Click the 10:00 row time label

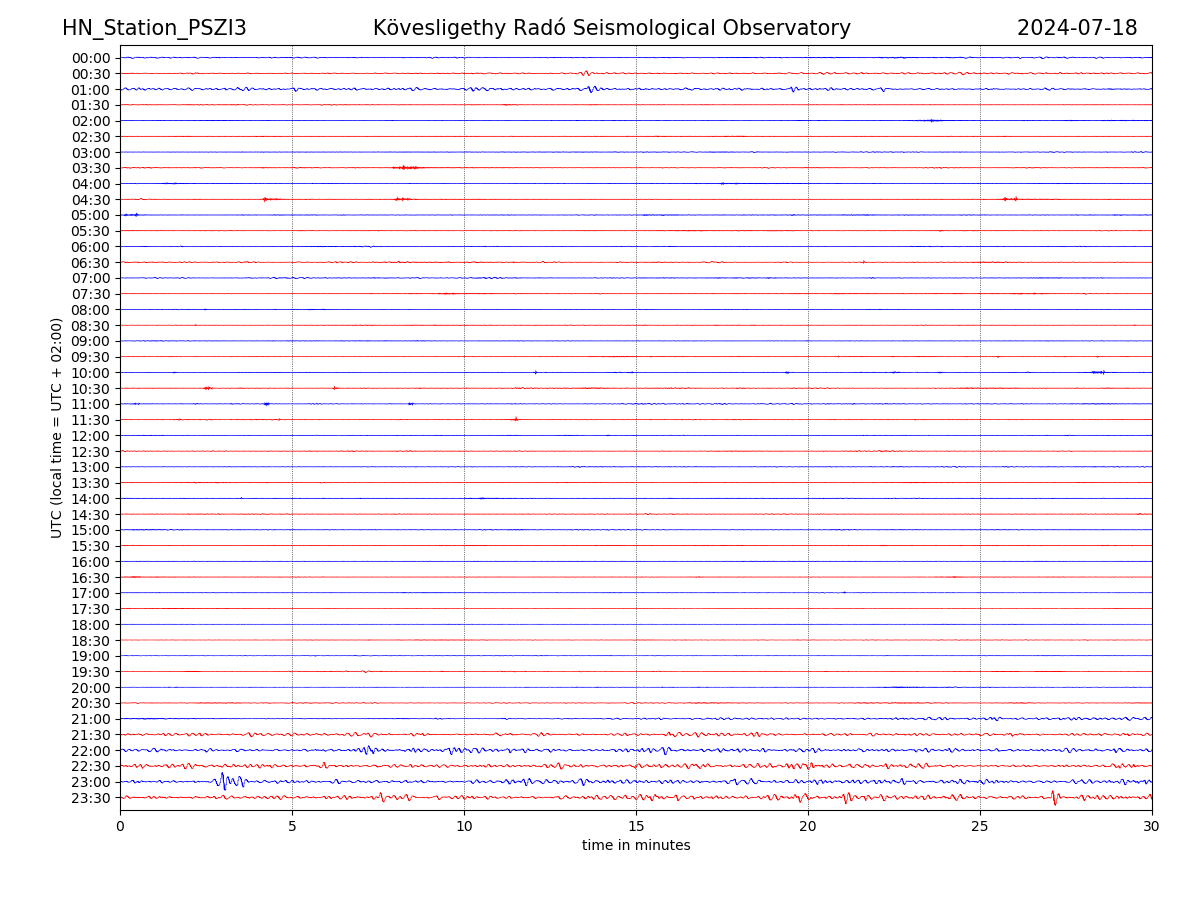[x=91, y=373]
